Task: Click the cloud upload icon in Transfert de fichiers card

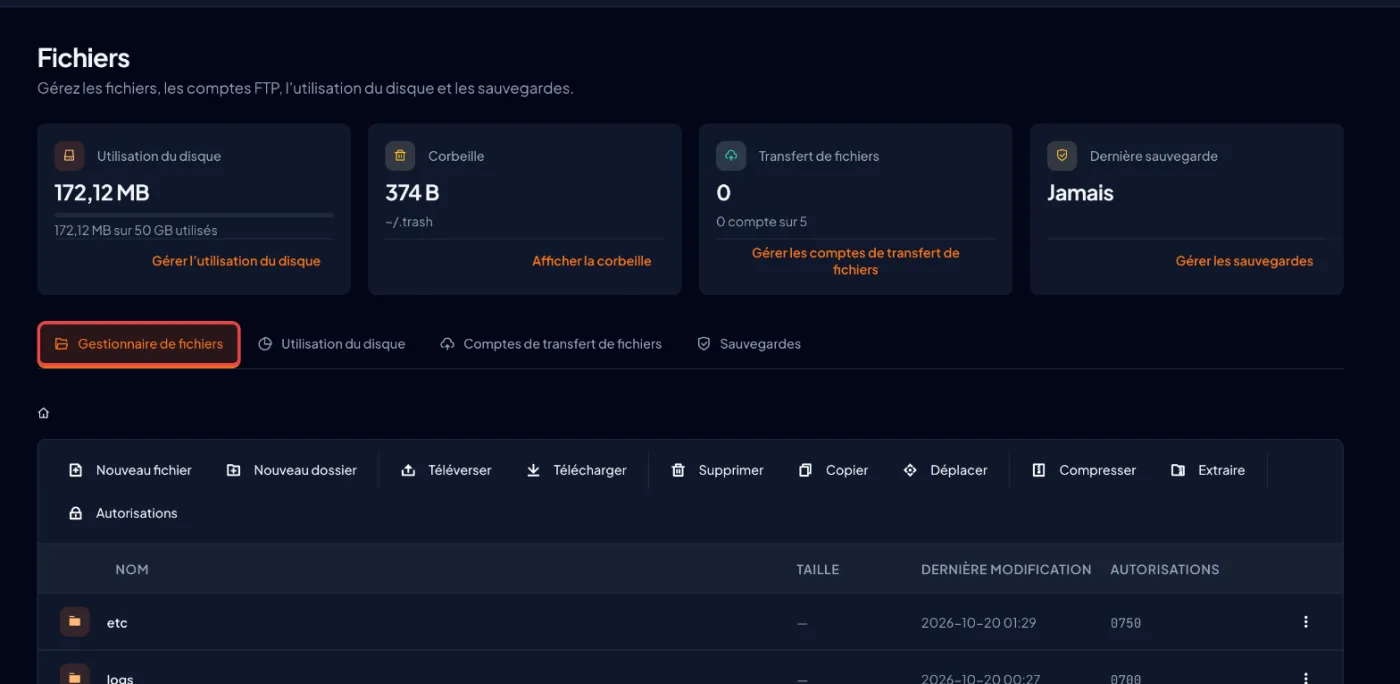Action: tap(731, 156)
